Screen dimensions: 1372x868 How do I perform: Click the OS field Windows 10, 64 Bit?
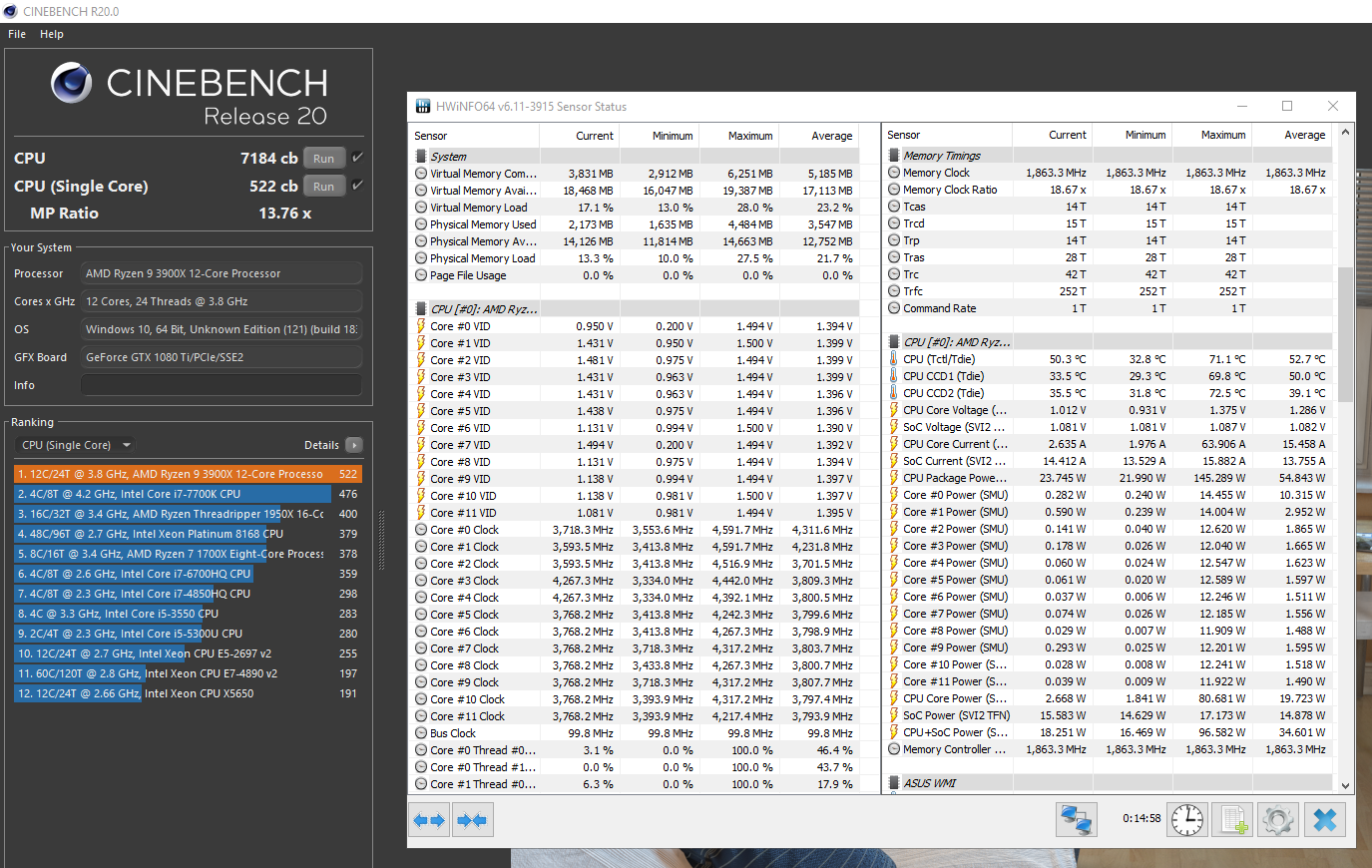[x=222, y=329]
